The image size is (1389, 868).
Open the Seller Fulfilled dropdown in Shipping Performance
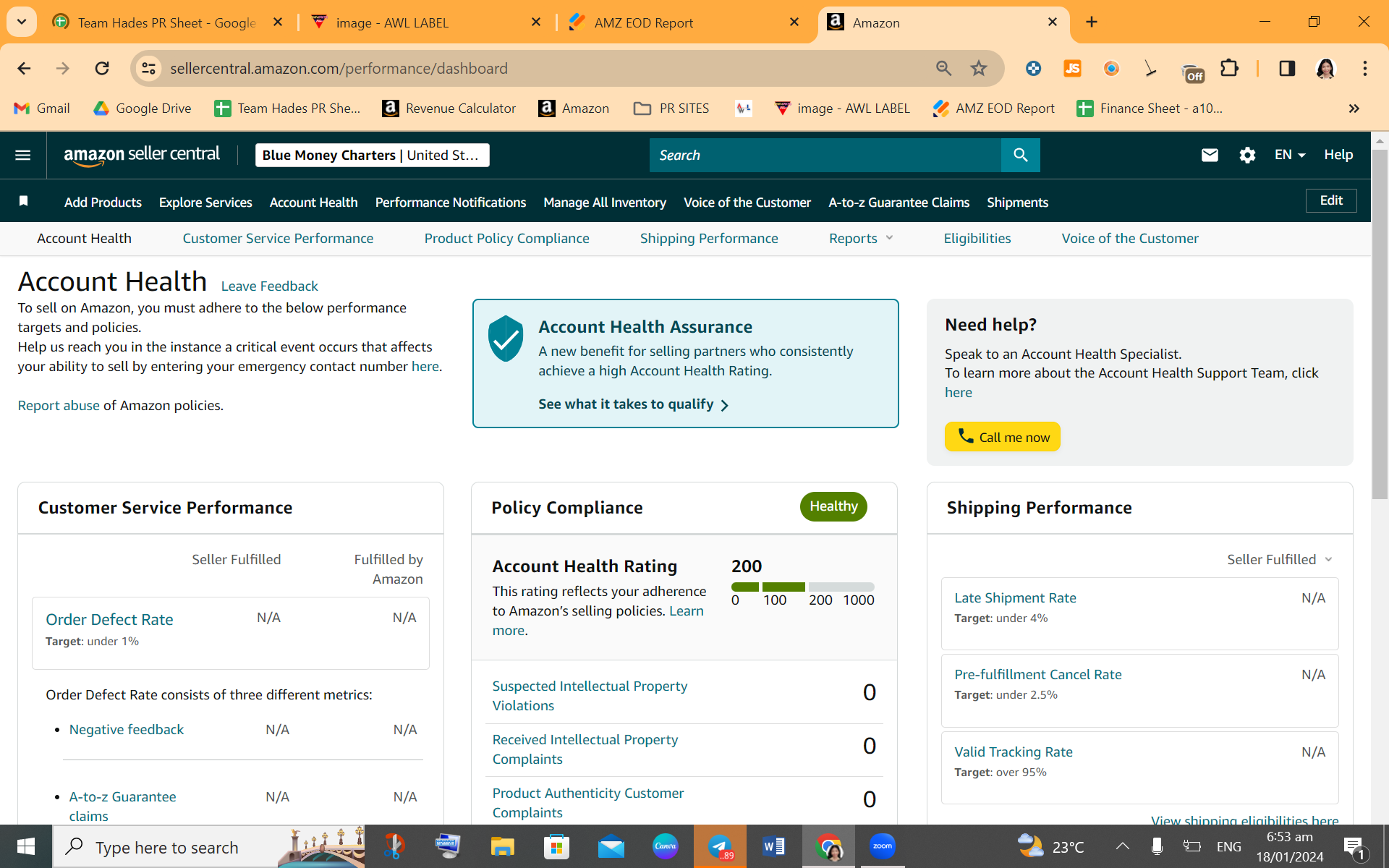(1279, 559)
